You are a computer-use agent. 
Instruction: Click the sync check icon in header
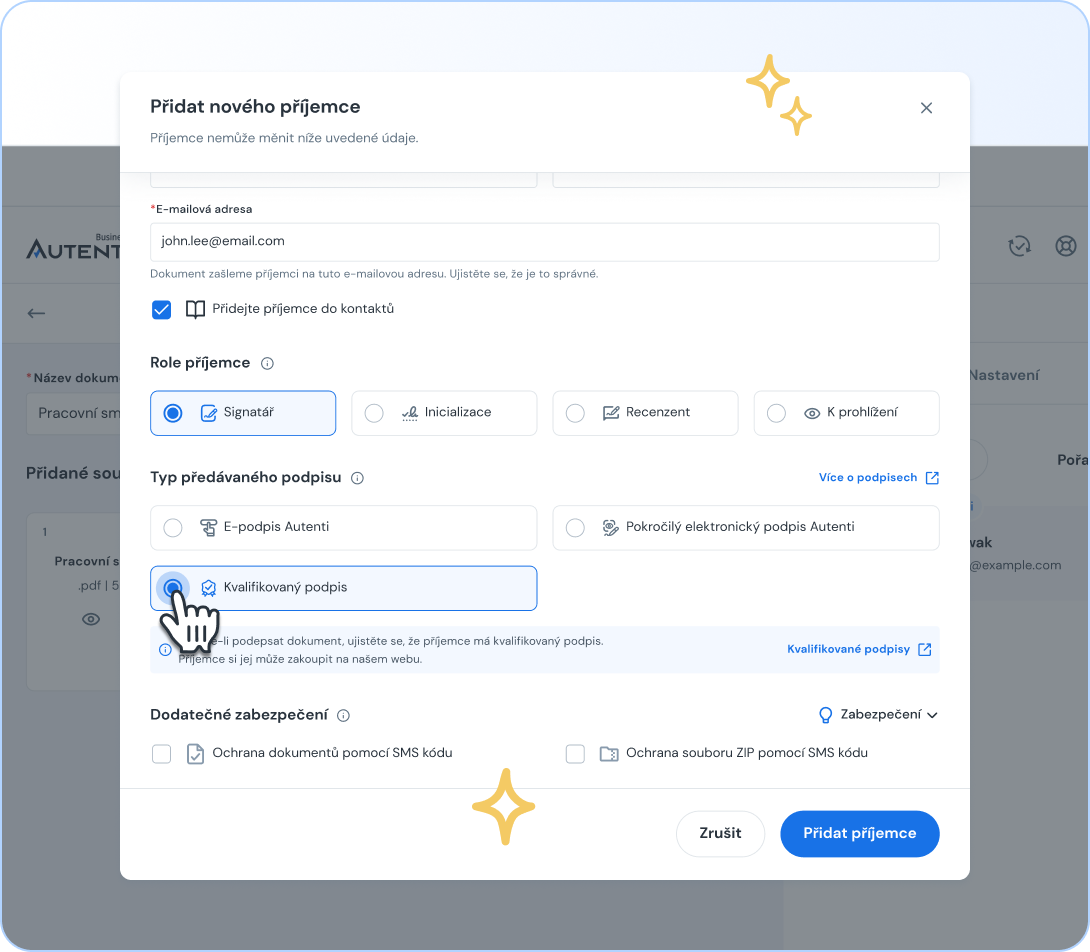(1020, 245)
